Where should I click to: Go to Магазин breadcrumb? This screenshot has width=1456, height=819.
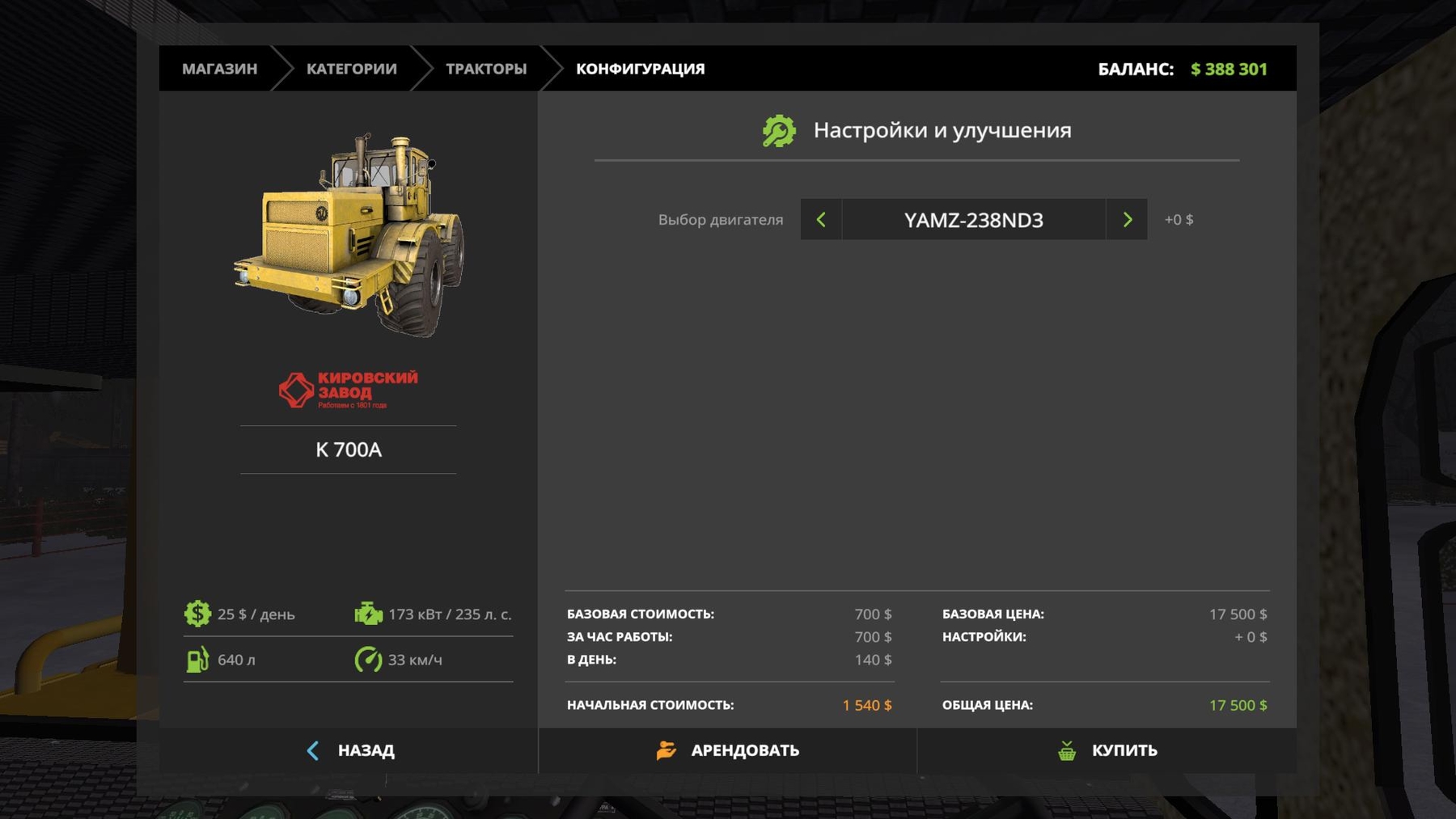219,69
